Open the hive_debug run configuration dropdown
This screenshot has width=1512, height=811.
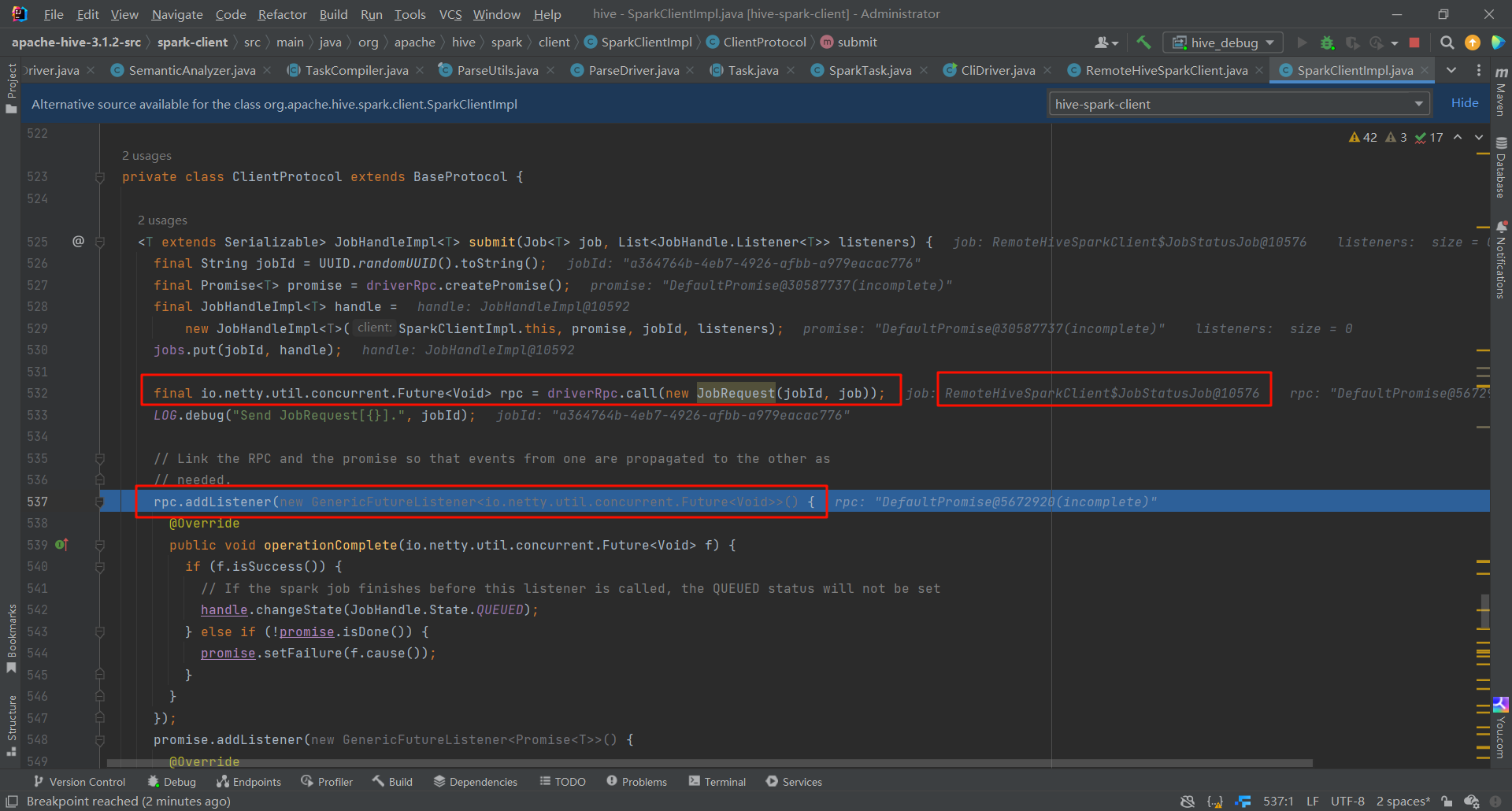1223,43
